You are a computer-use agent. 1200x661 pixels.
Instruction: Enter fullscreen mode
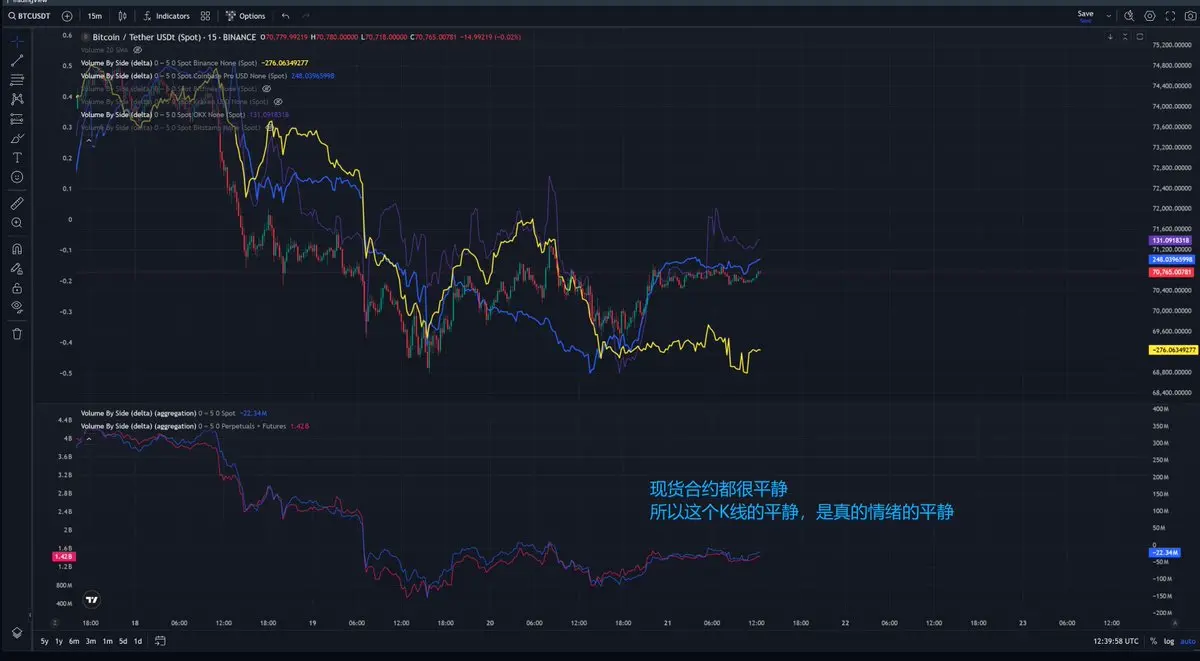[1170, 16]
